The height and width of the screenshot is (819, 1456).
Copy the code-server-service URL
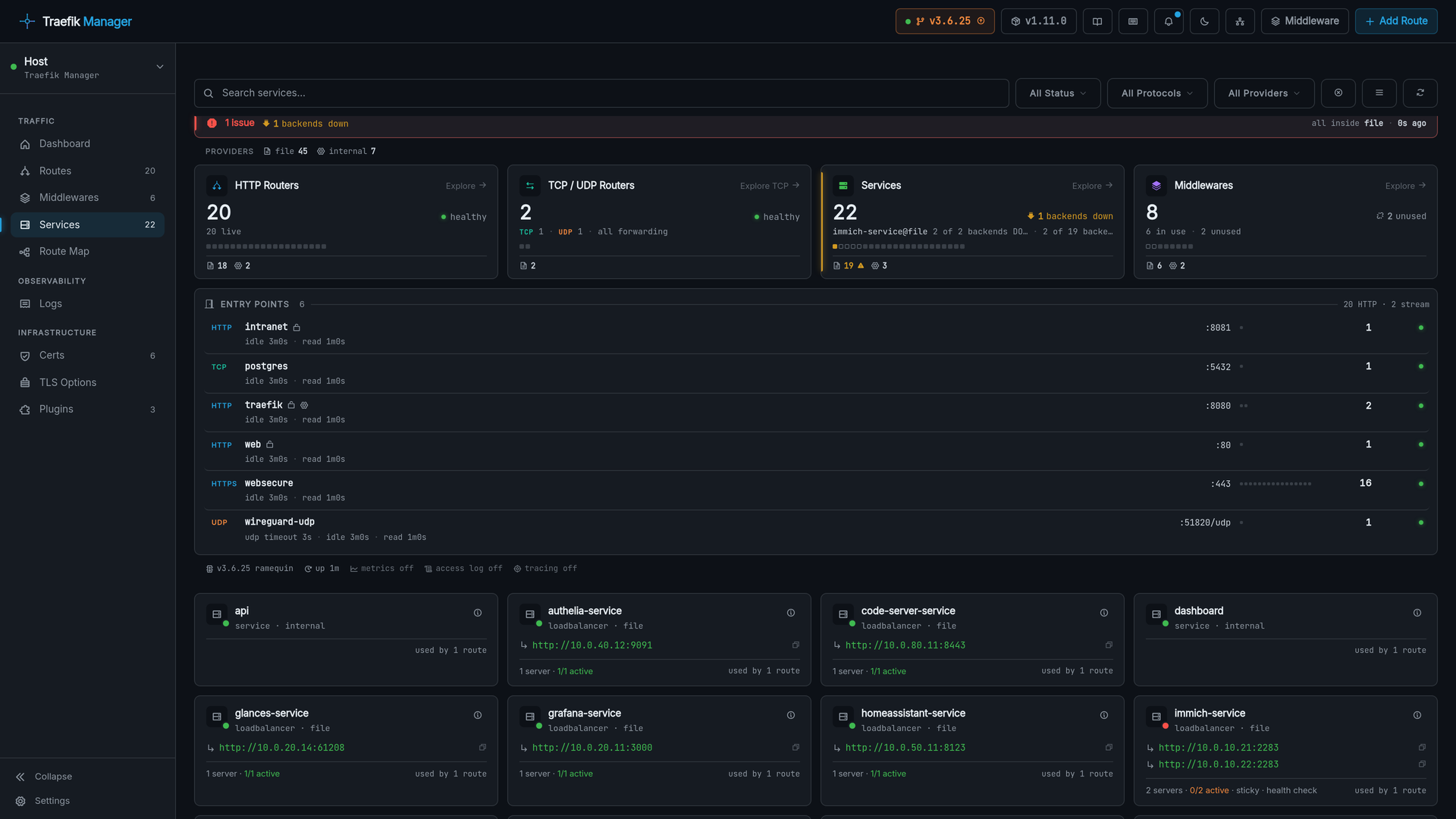click(x=1109, y=645)
